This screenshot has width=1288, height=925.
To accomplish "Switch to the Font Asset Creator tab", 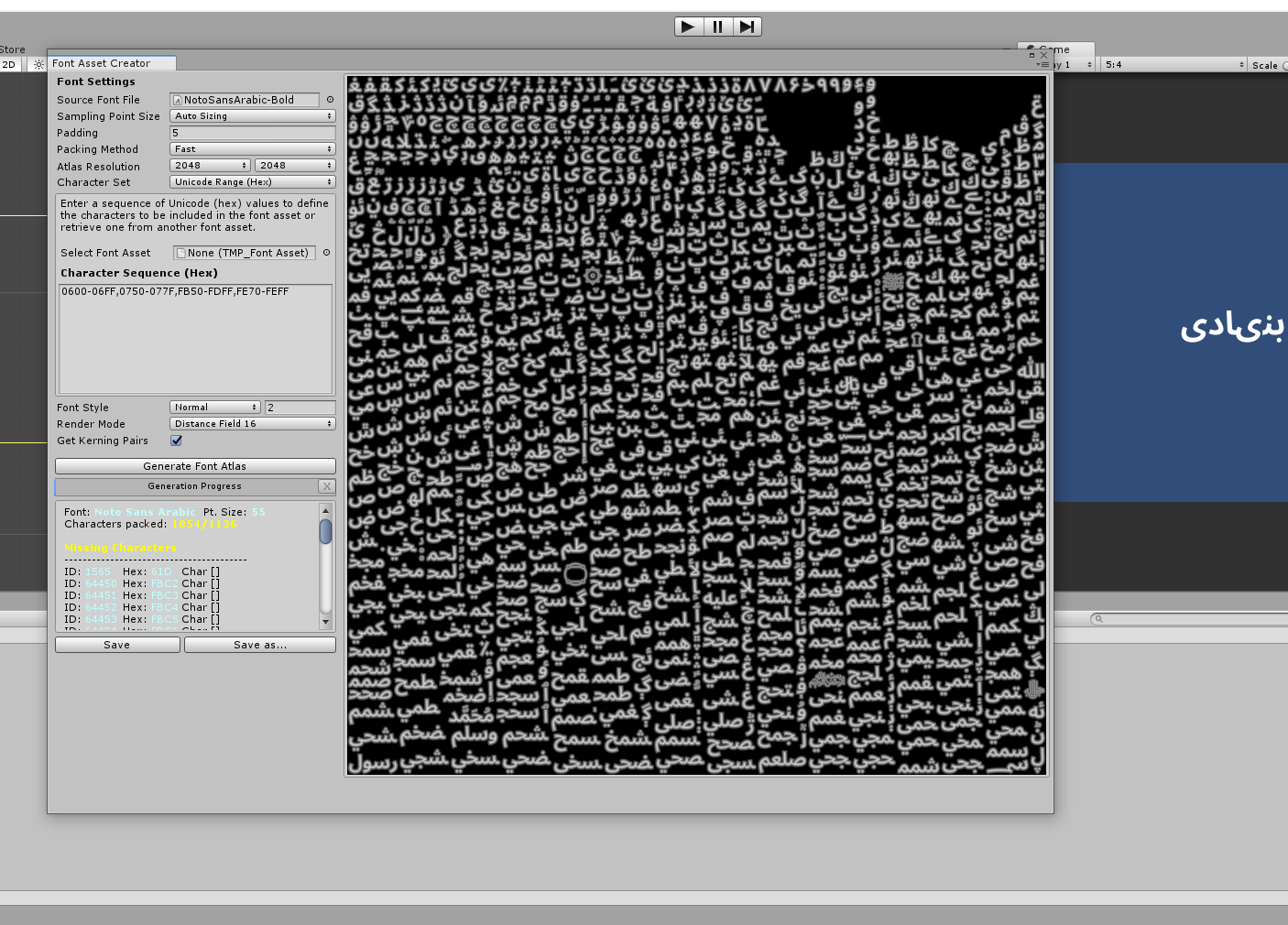I will click(102, 63).
